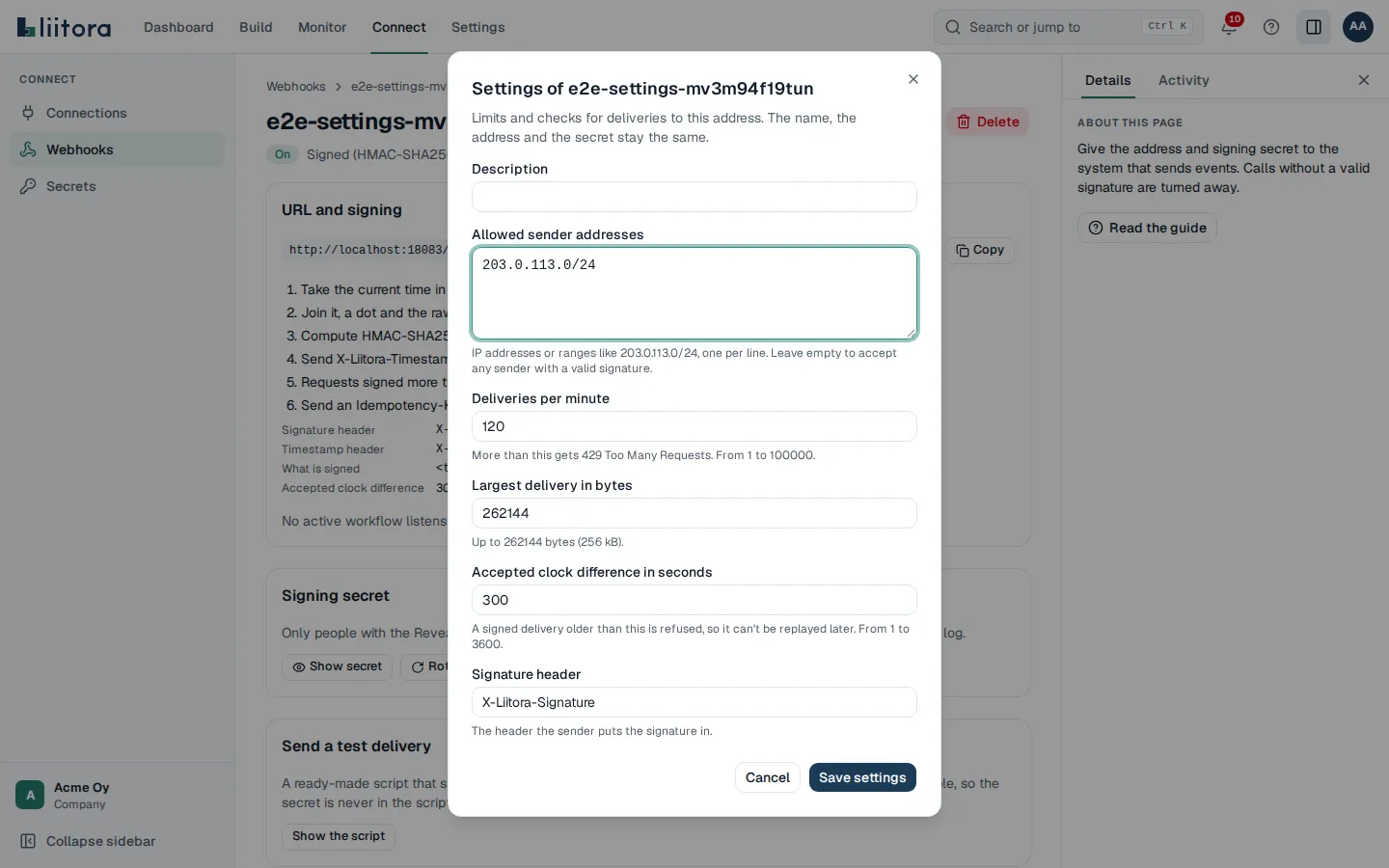
Task: Click the Description input field
Action: (694, 197)
